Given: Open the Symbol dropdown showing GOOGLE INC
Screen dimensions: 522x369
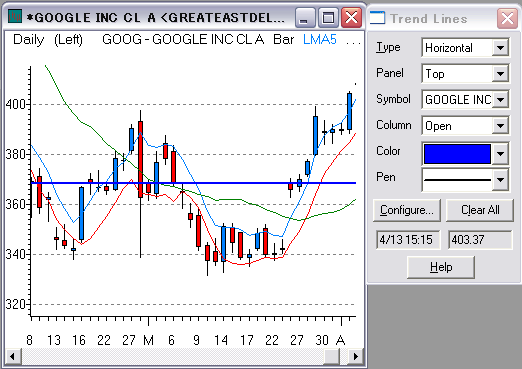Looking at the screenshot, I should [500, 100].
